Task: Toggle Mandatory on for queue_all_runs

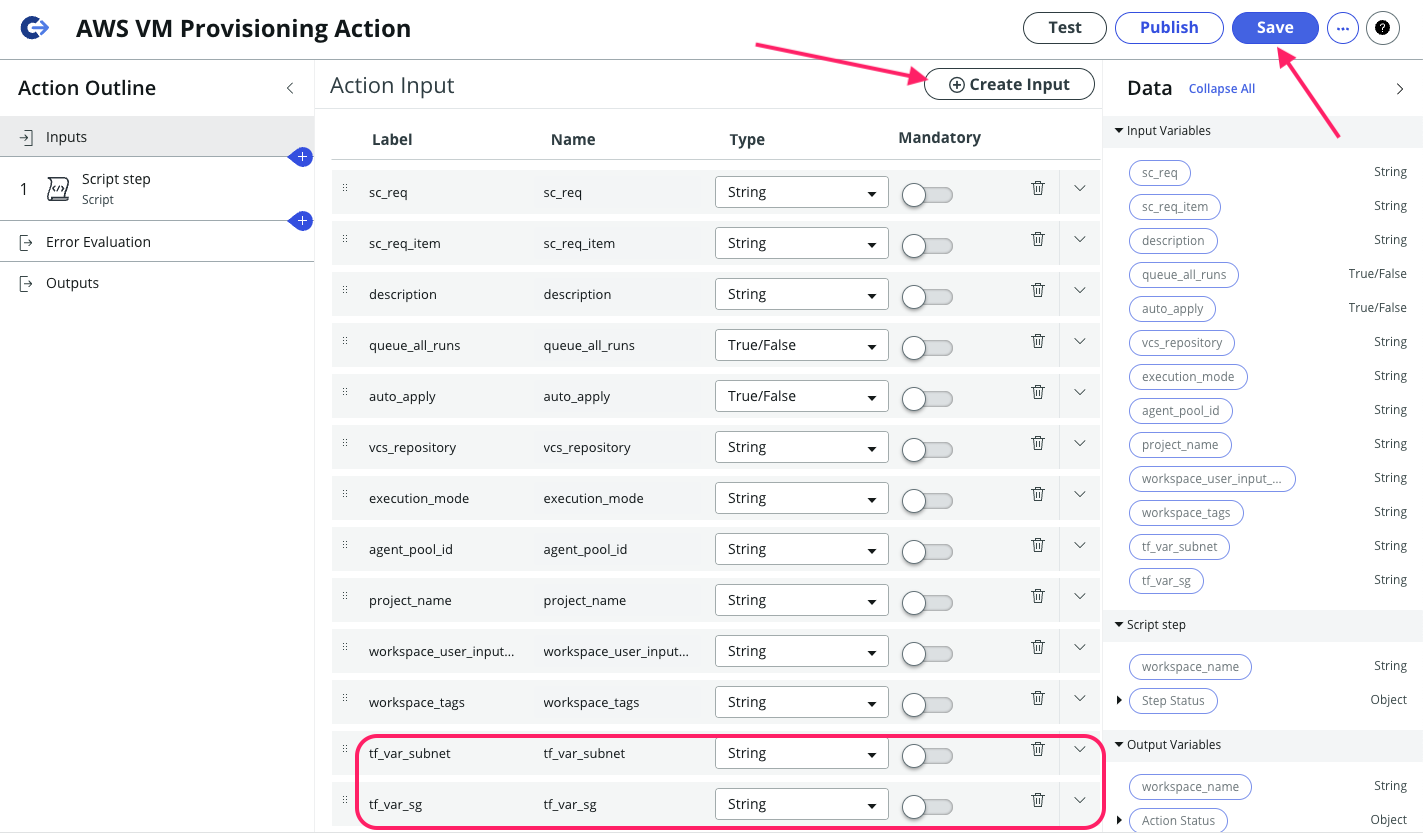Action: pyautogui.click(x=927, y=346)
